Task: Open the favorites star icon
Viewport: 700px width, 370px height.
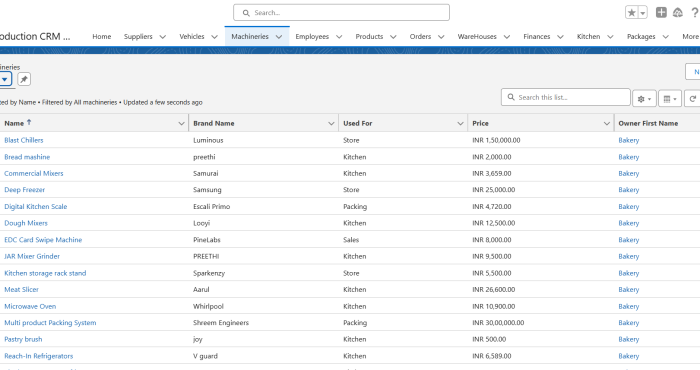Action: [x=632, y=12]
